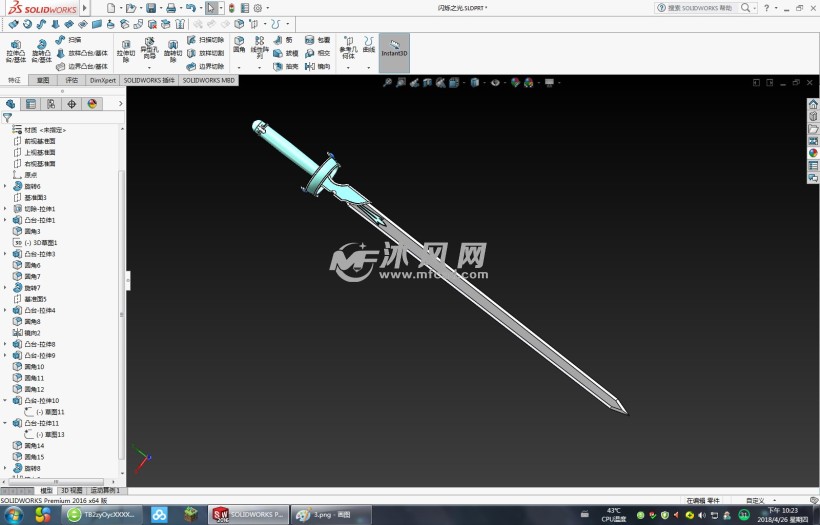Viewport: 820px width, 525px height.
Task: Toggle Hide/Show Items eye icon in viewport toolbar
Action: click(x=495, y=82)
